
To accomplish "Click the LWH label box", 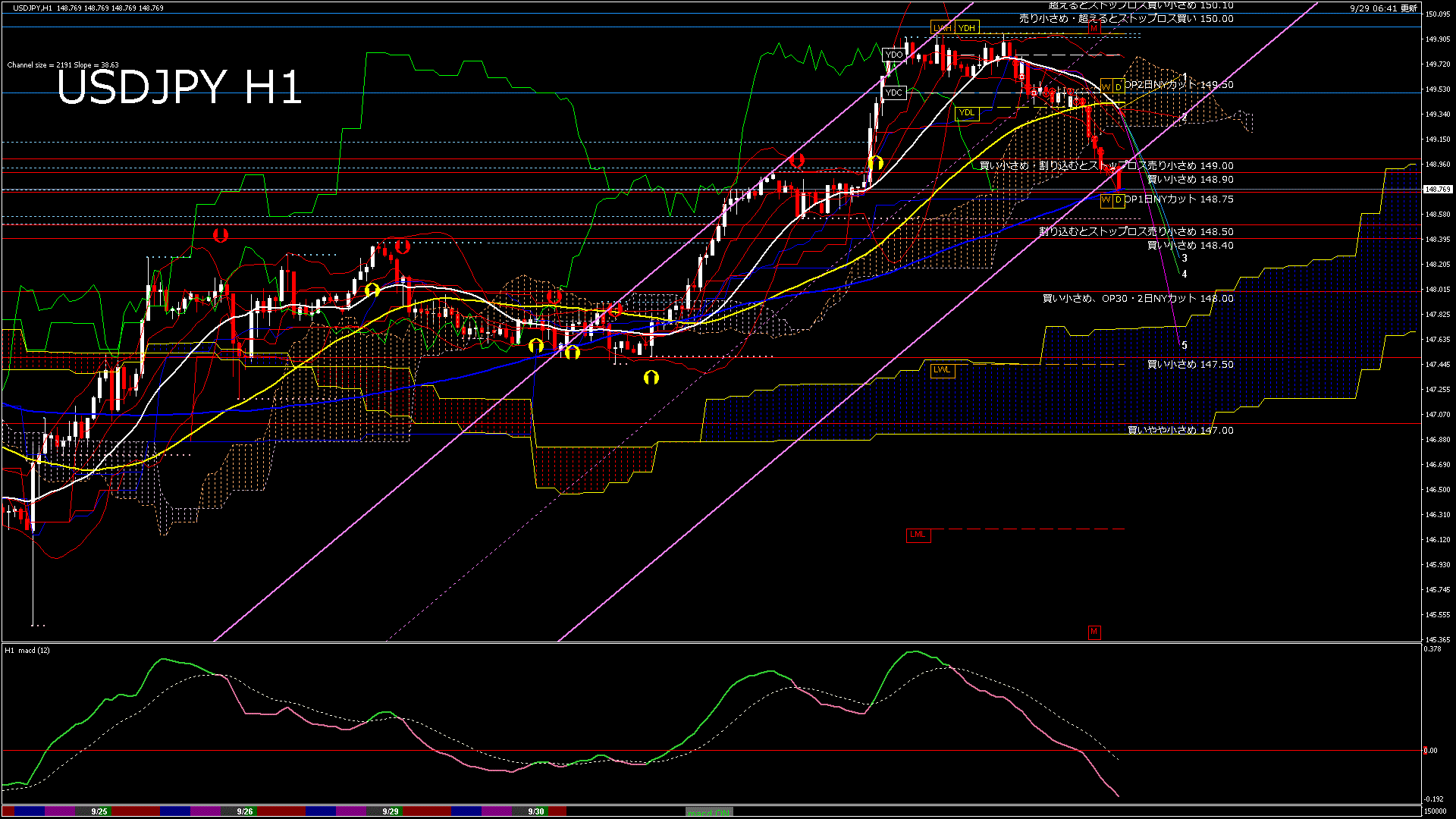I will click(x=942, y=28).
